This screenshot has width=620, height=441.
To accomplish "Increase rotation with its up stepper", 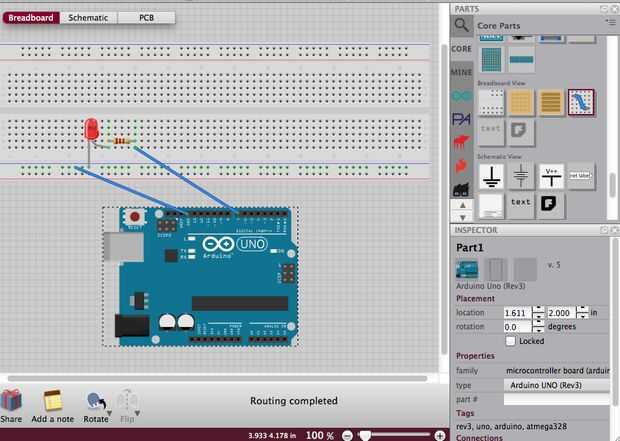I will click(x=538, y=323).
